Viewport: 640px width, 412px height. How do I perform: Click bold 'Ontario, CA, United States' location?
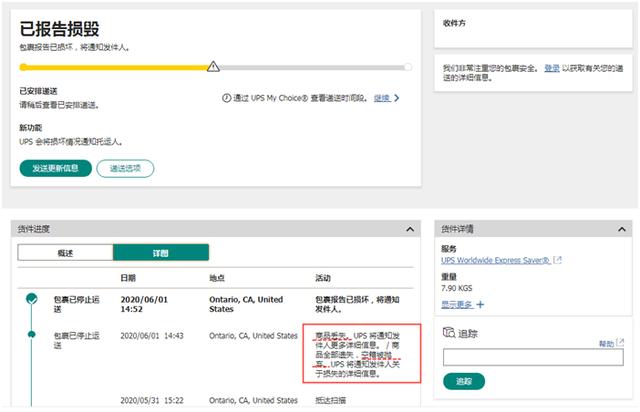pyautogui.click(x=246, y=304)
